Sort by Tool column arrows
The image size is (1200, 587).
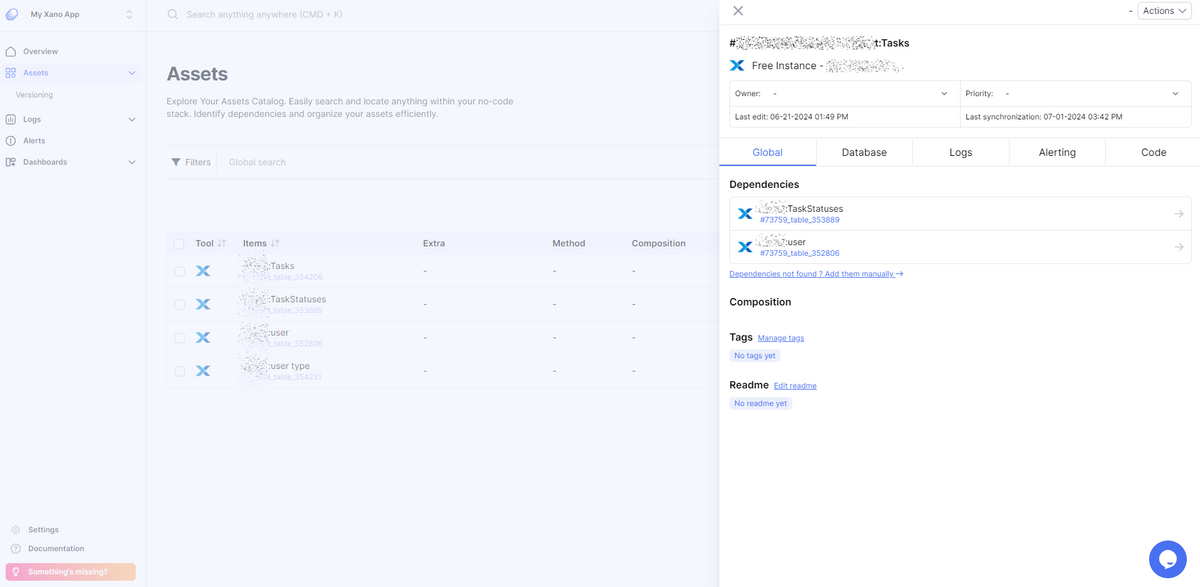222,243
